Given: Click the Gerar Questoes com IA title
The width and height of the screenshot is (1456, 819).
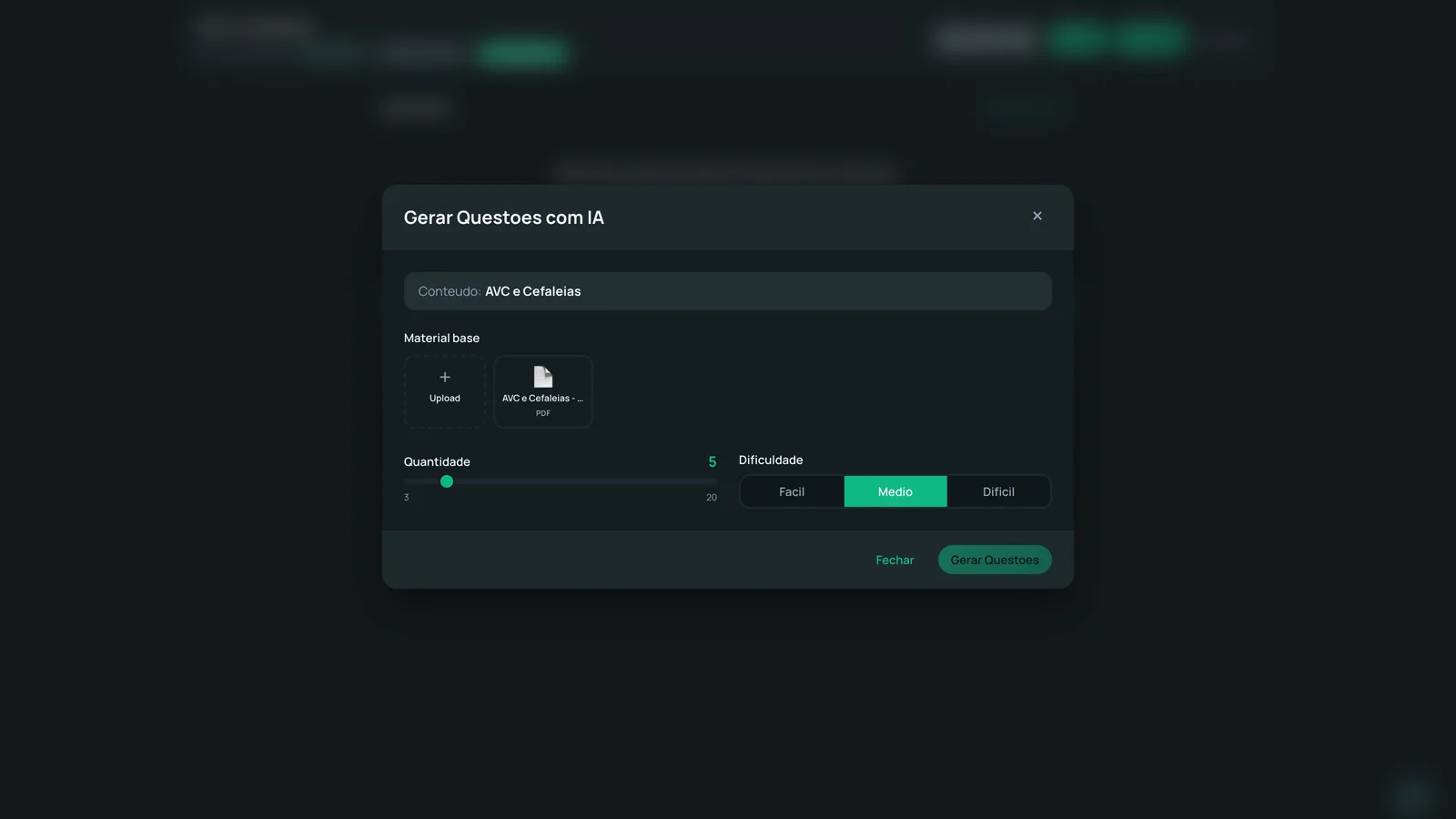Looking at the screenshot, I should [504, 217].
